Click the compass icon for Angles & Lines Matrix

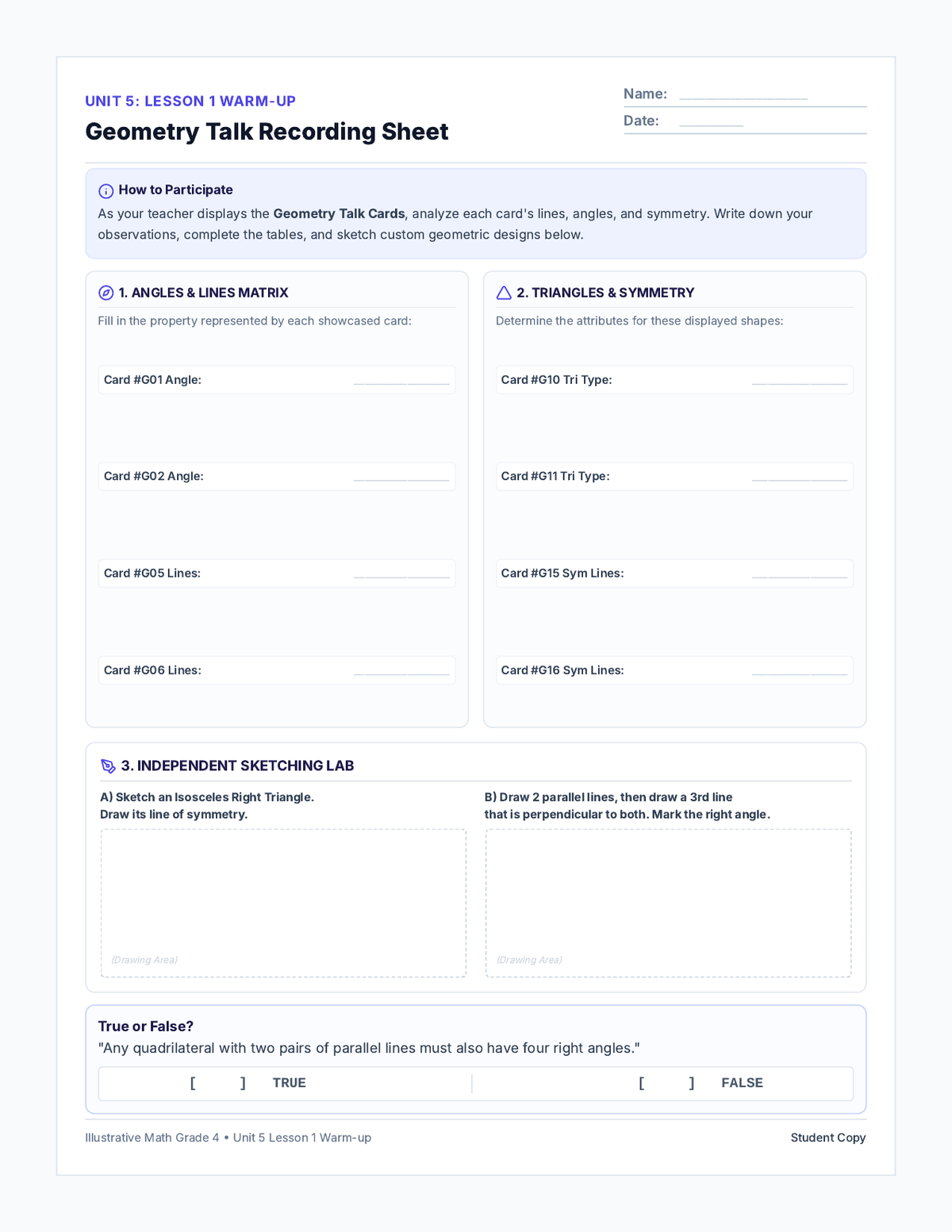pyautogui.click(x=106, y=293)
